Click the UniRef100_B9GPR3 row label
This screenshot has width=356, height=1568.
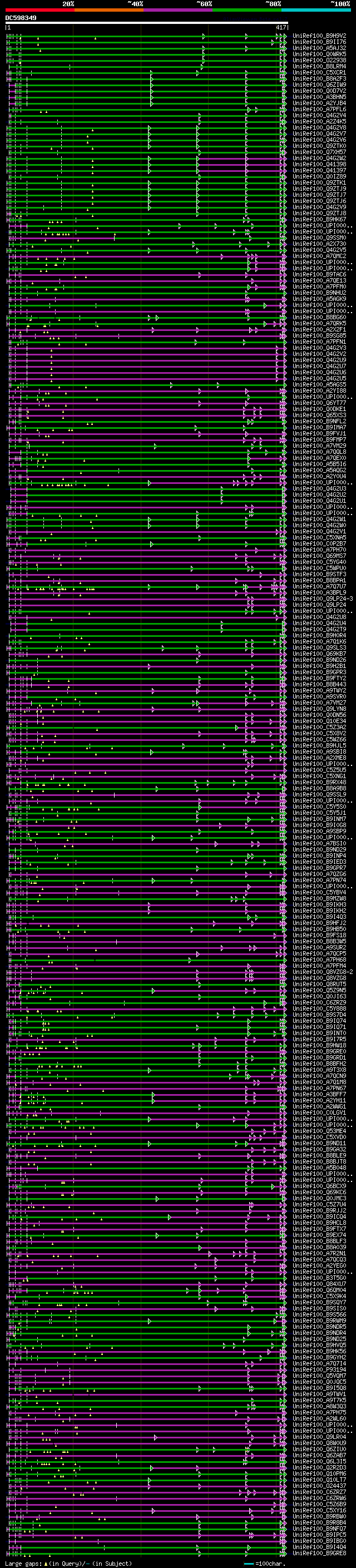point(319,671)
